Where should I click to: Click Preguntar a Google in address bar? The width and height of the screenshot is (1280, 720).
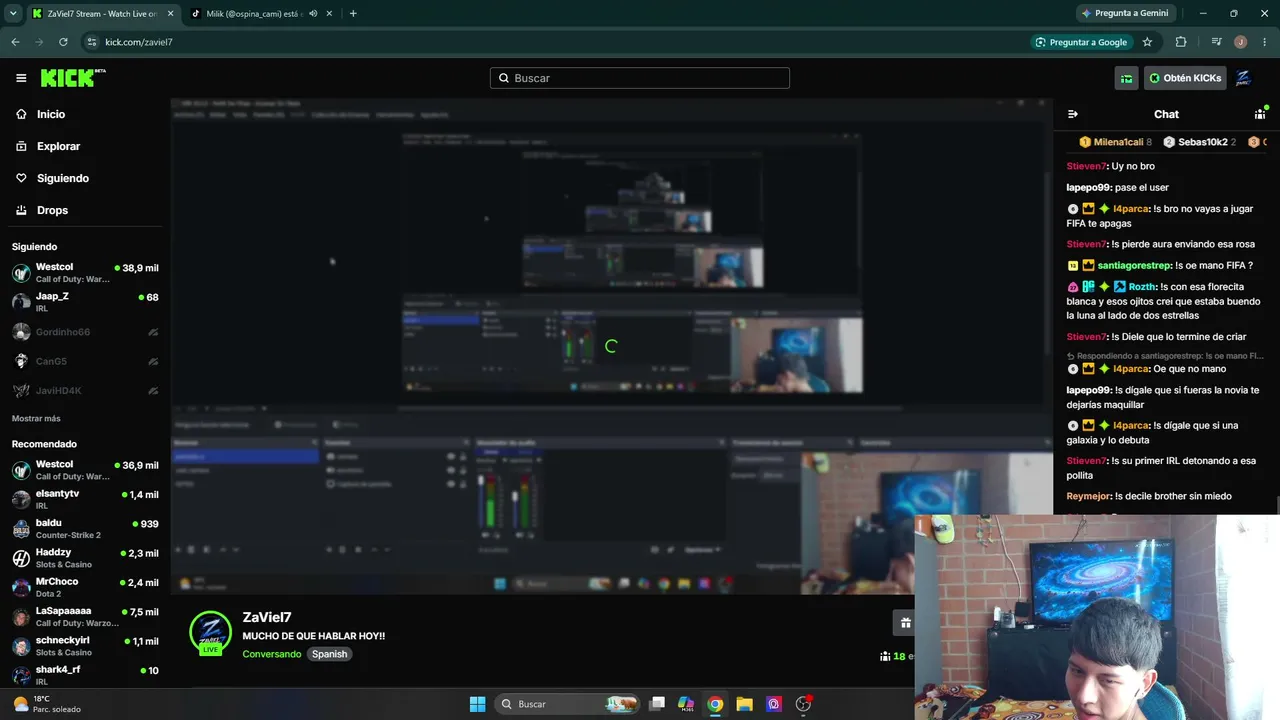click(1081, 42)
